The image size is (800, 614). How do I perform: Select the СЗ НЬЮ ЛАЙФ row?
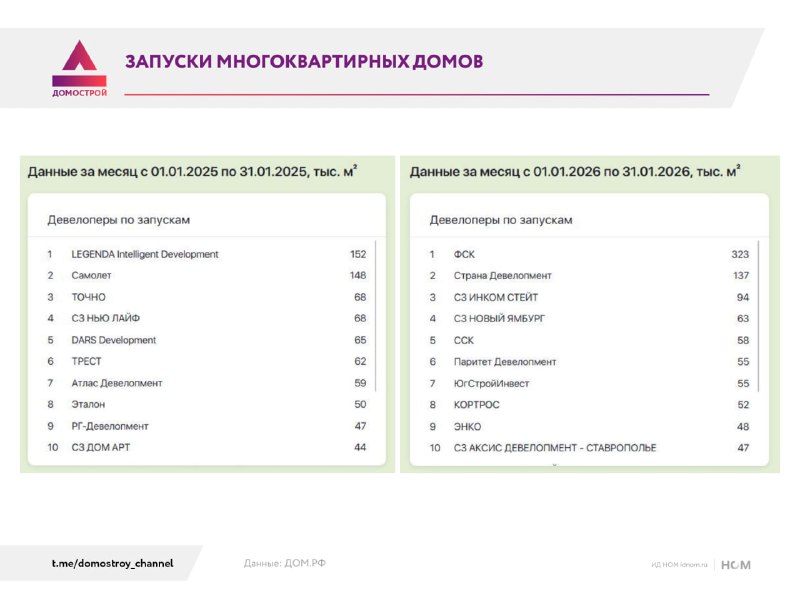click(x=207, y=318)
